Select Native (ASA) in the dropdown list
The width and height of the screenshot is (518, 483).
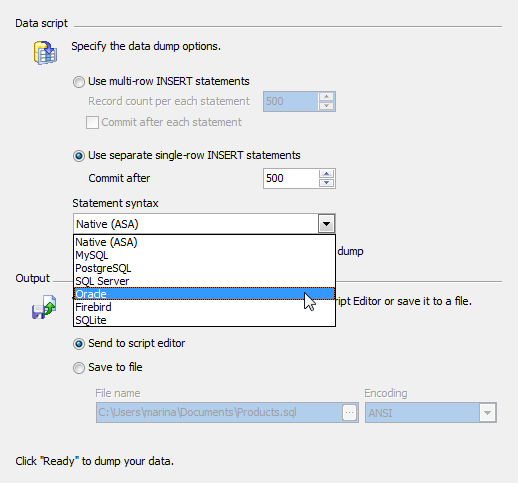(204, 242)
